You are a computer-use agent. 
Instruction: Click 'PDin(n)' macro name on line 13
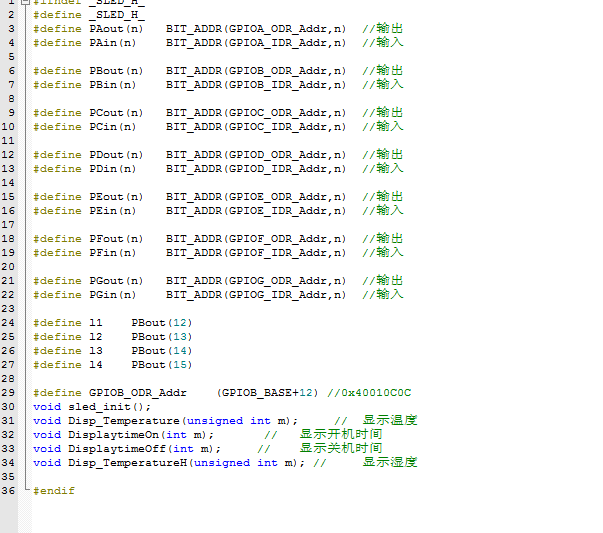click(x=113, y=168)
